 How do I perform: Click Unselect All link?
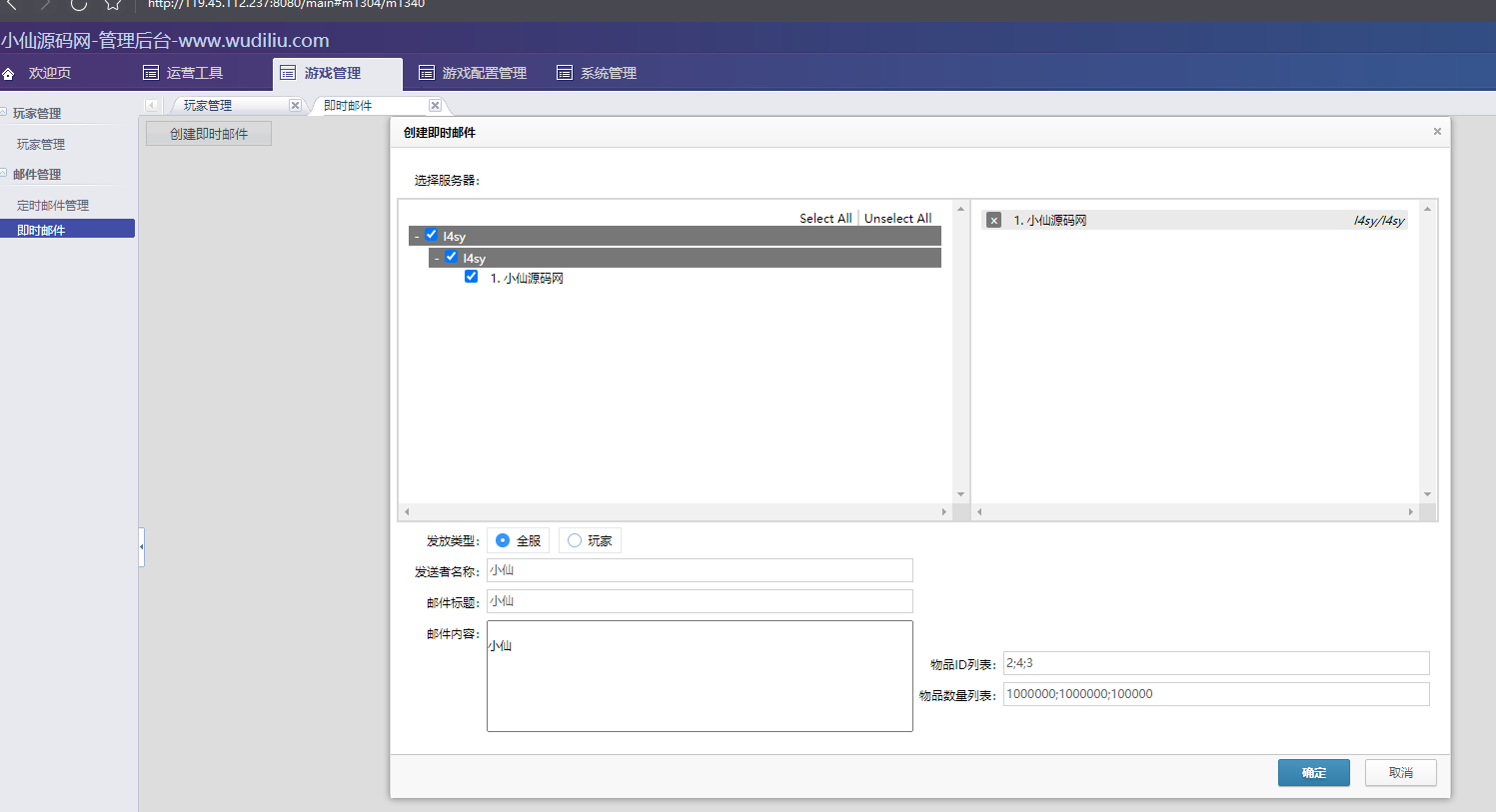point(897,218)
